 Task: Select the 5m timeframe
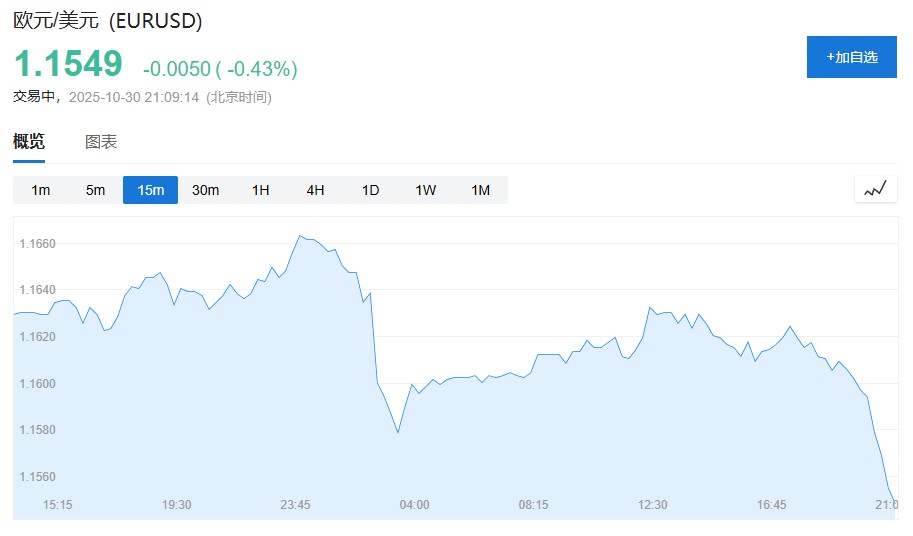click(x=95, y=190)
